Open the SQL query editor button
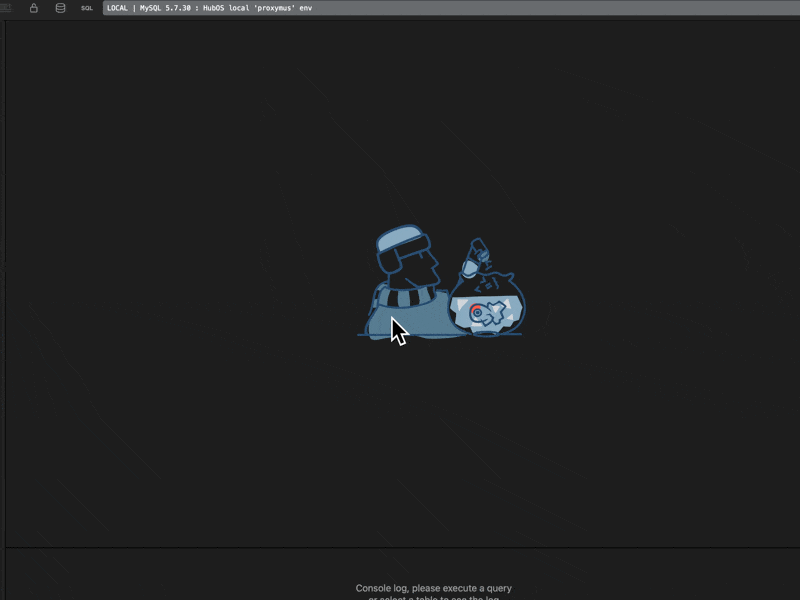Screen dimensions: 800x600 click(x=87, y=8)
